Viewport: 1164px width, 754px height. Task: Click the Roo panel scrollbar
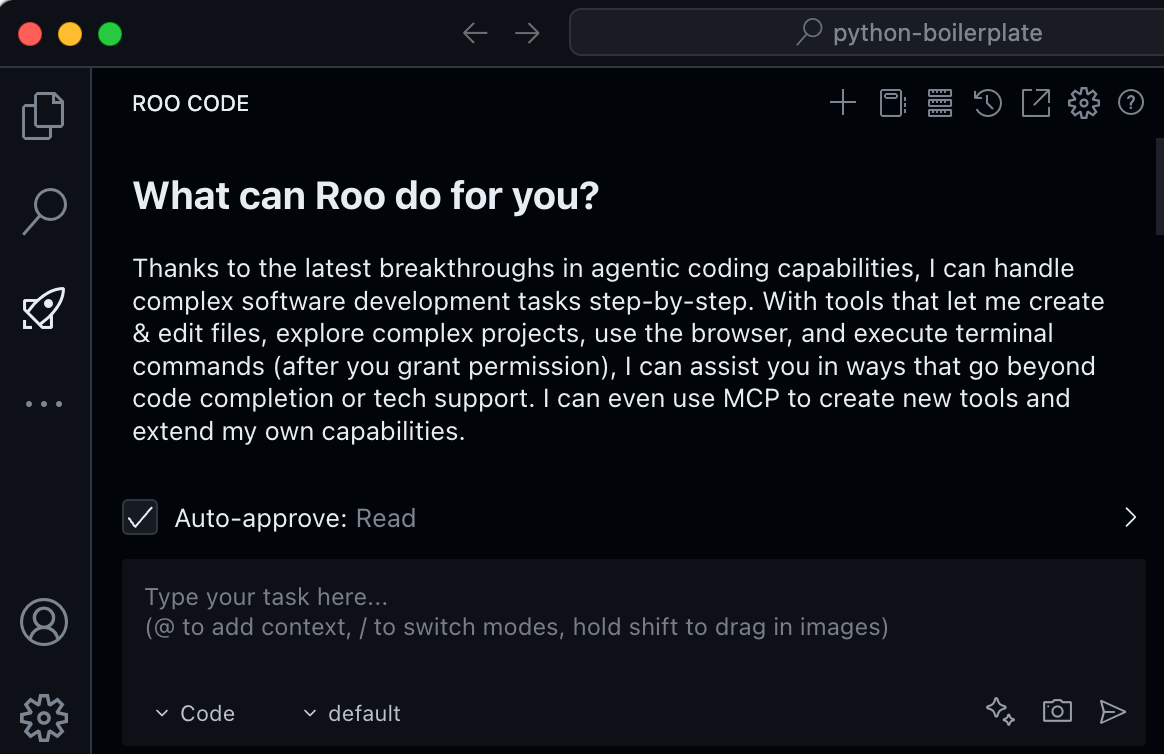[1160, 187]
